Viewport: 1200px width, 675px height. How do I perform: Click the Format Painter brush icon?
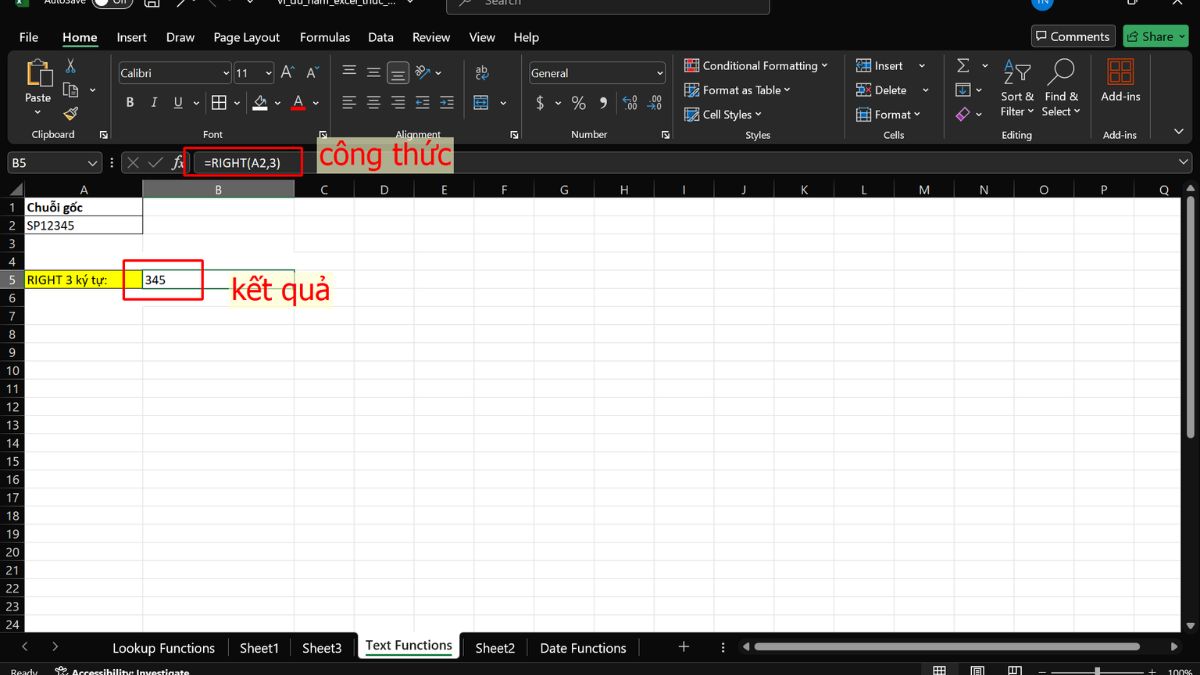tap(71, 114)
